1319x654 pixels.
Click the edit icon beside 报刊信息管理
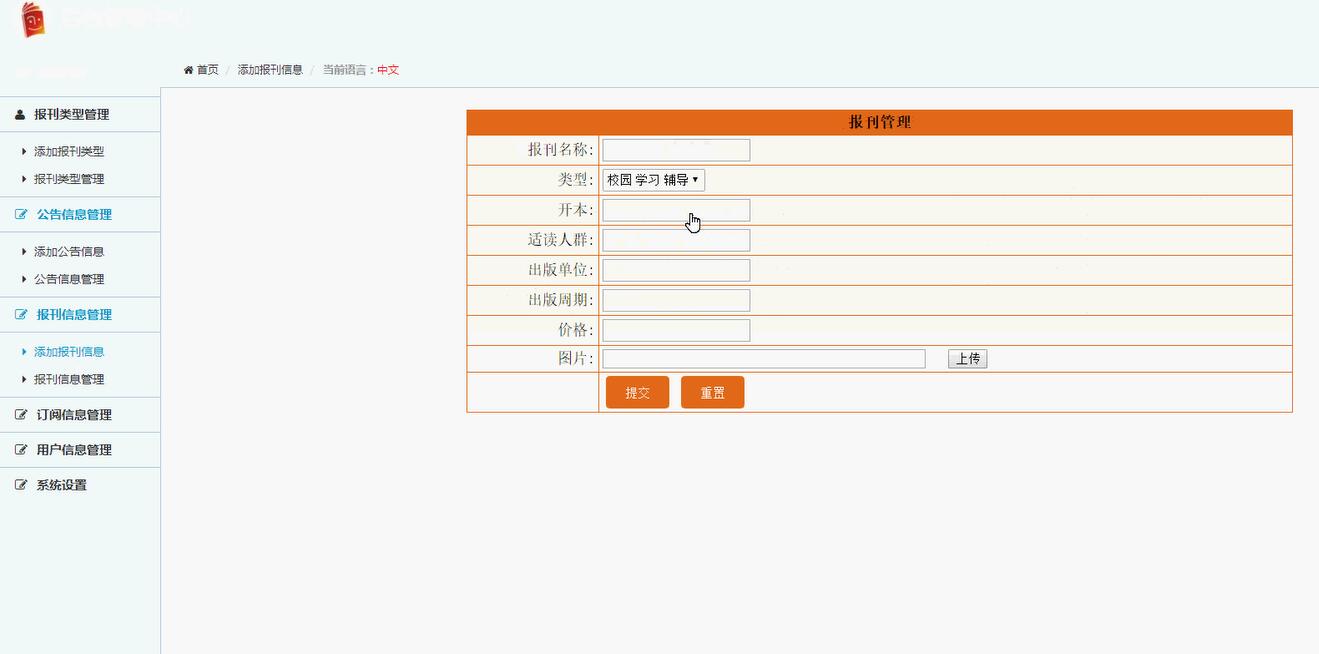point(21,314)
